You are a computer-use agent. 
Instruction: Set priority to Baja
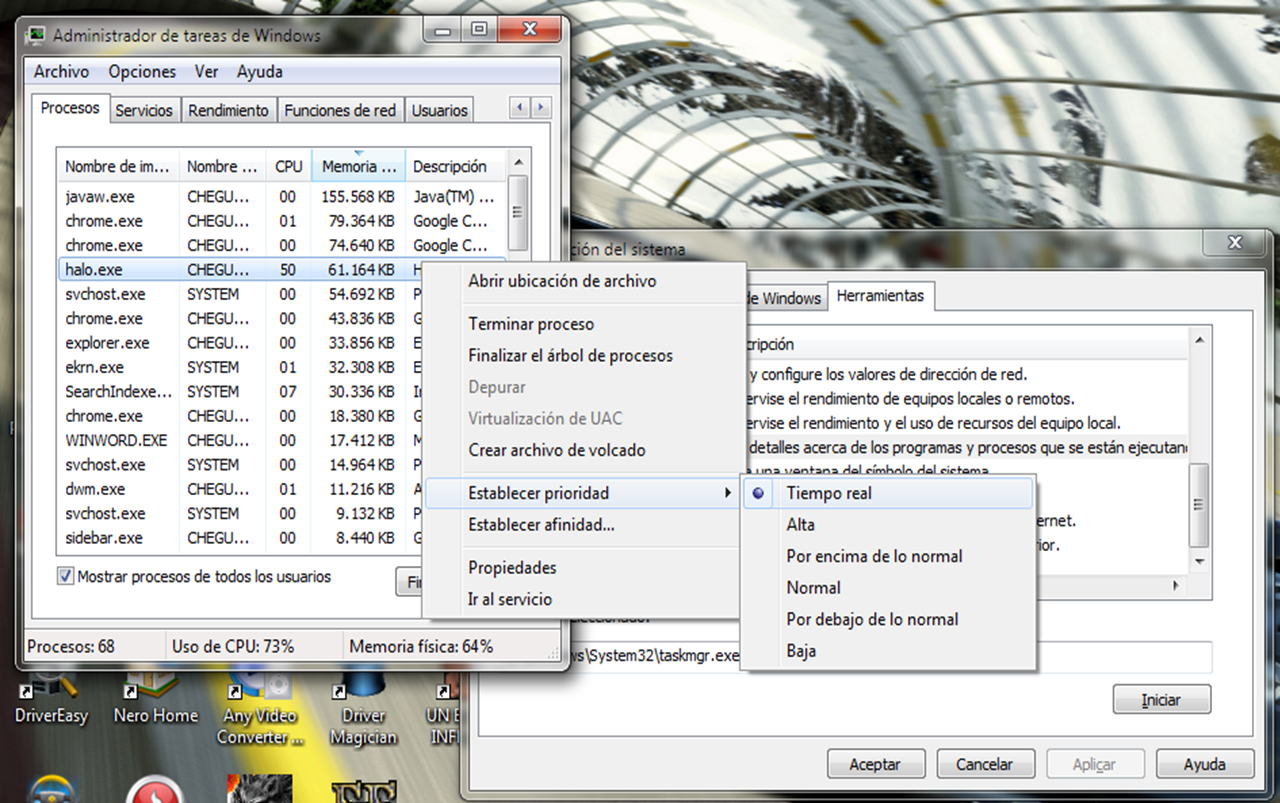click(x=887, y=650)
